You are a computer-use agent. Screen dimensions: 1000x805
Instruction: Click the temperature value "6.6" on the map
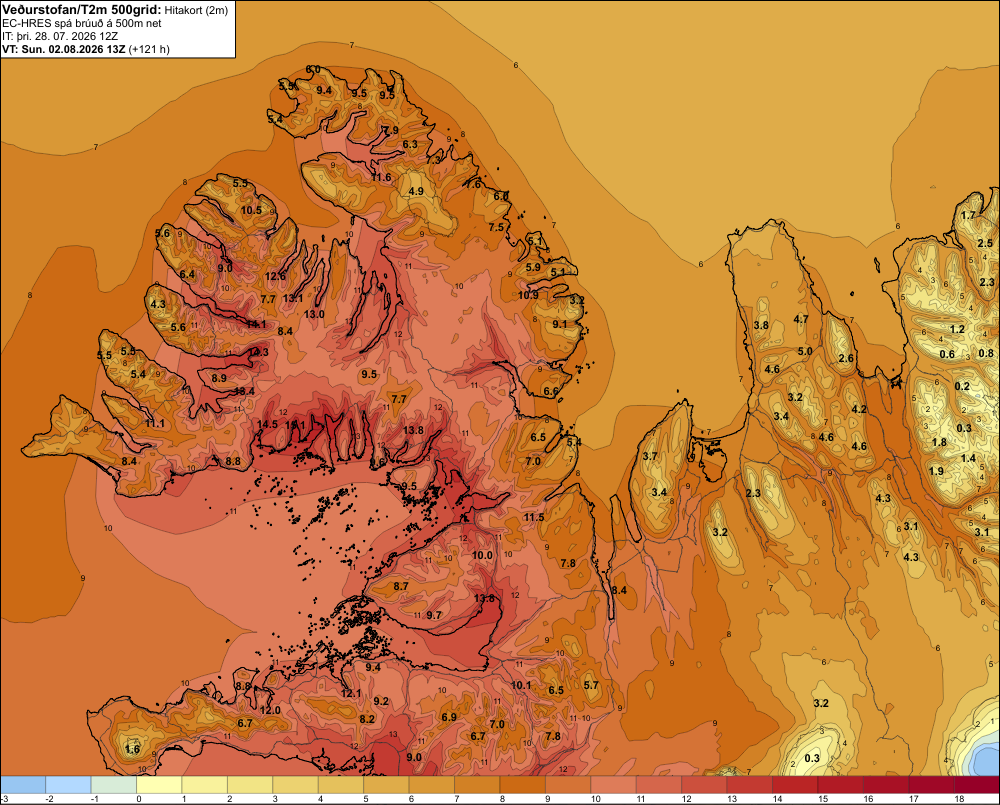tap(551, 391)
